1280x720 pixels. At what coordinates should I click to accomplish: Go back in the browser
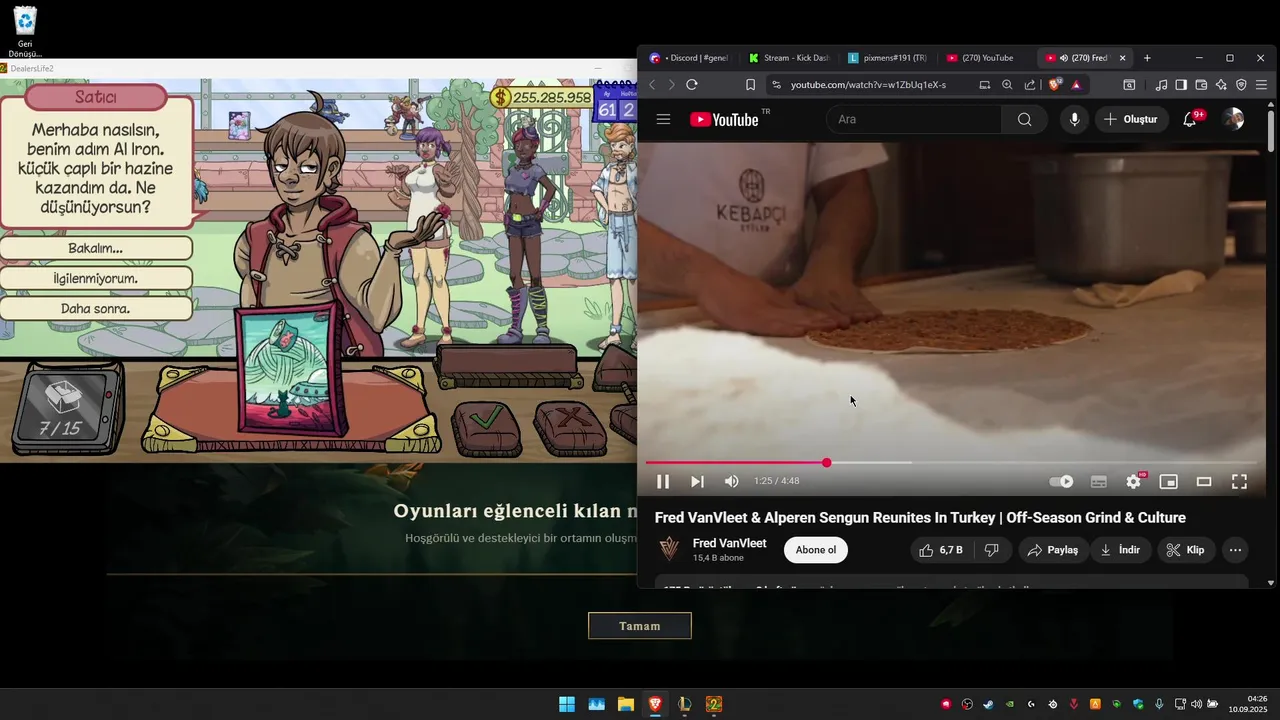pos(652,85)
